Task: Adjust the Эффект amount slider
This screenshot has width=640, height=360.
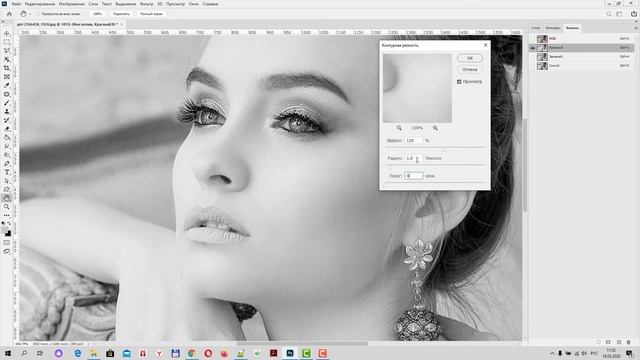Action: click(x=444, y=150)
